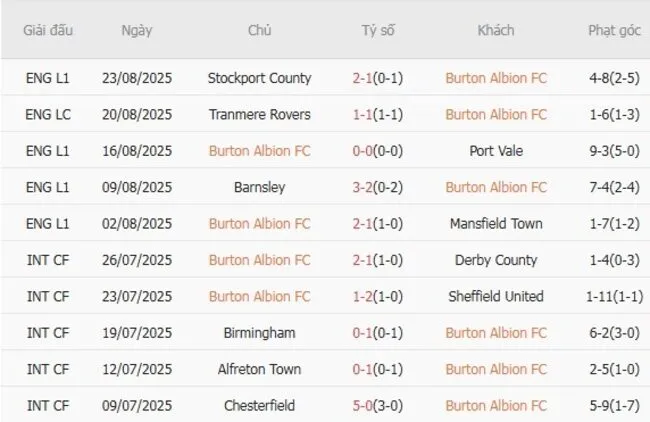Click the 1-2(1-0) score against Sheffield United
The height and width of the screenshot is (422, 650).
(378, 296)
